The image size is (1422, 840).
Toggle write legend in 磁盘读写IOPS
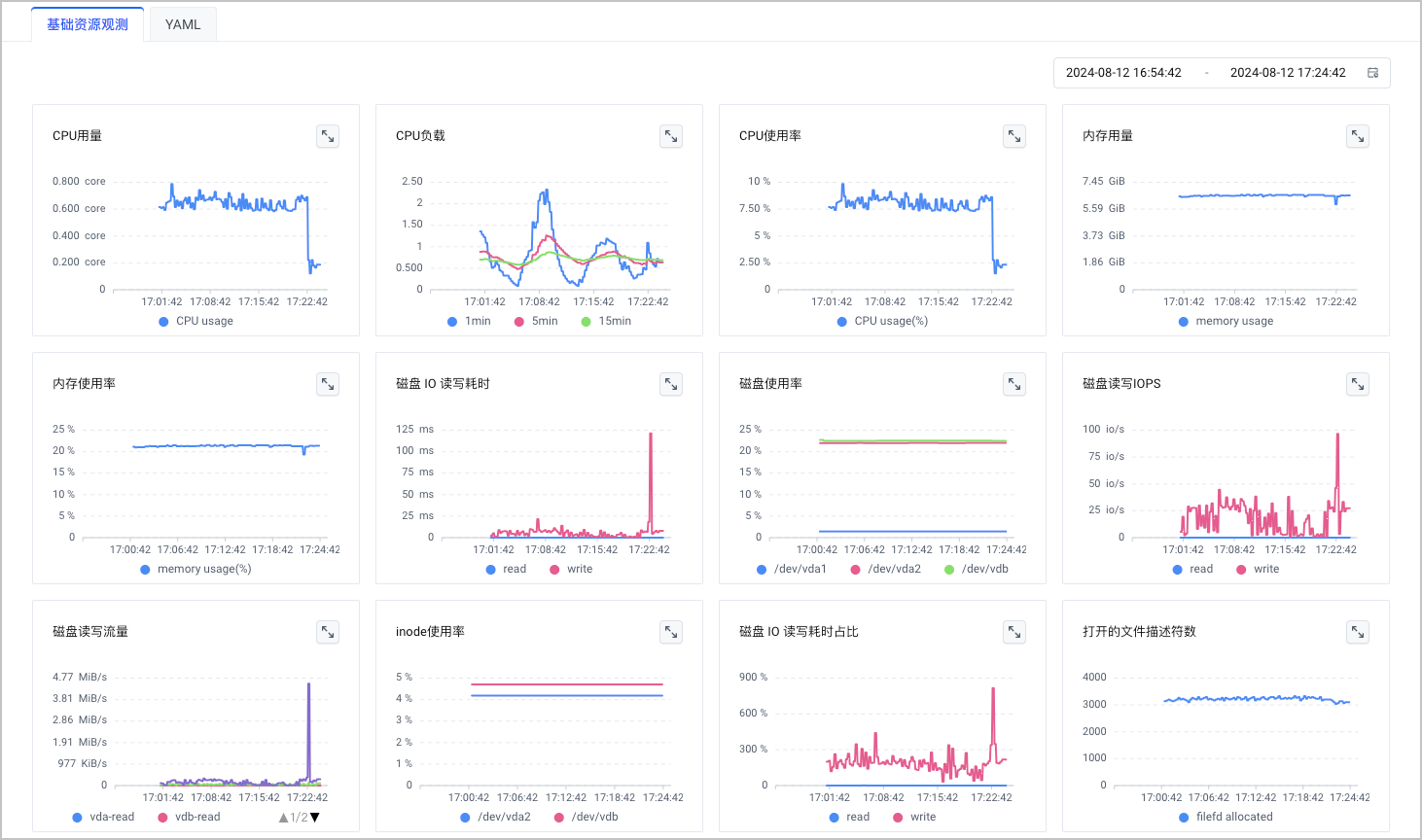point(1258,569)
